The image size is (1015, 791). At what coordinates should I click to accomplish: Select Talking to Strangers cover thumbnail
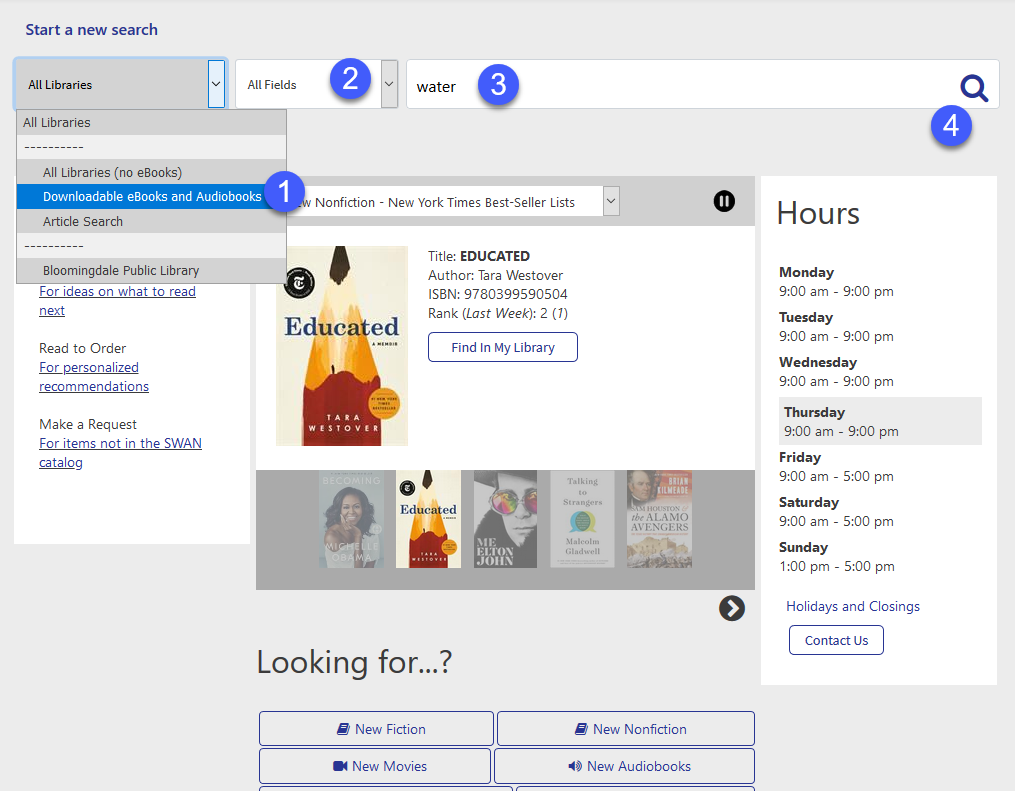coord(582,519)
